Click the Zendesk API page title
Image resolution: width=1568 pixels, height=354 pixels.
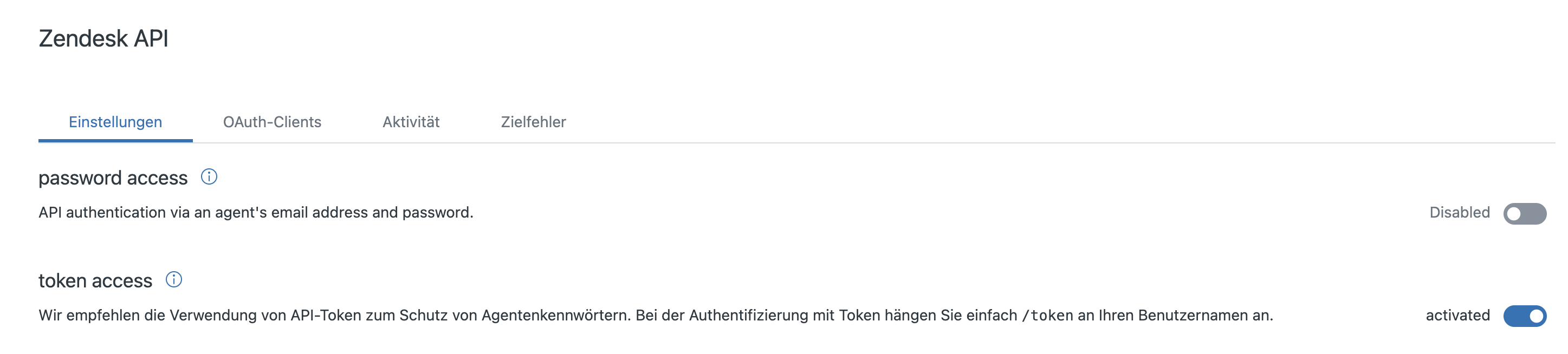(103, 38)
